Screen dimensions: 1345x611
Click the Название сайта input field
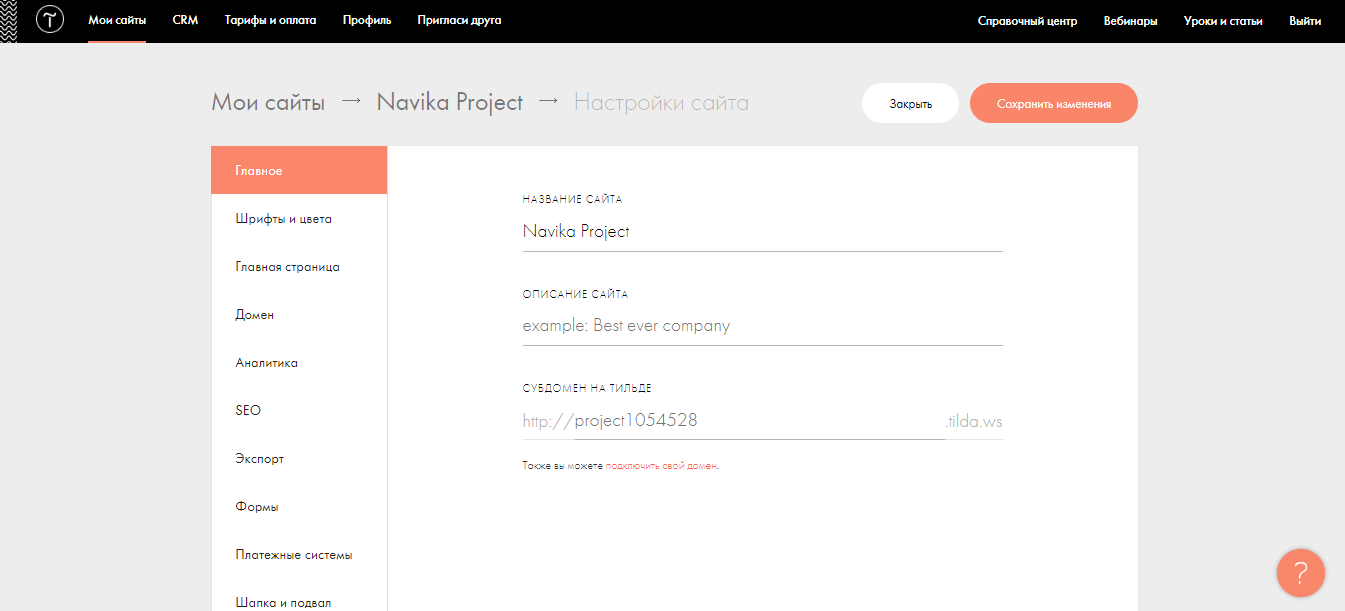click(761, 231)
